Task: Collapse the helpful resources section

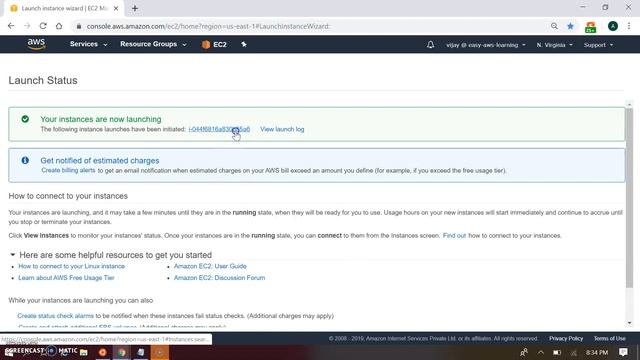Action: coord(13,255)
